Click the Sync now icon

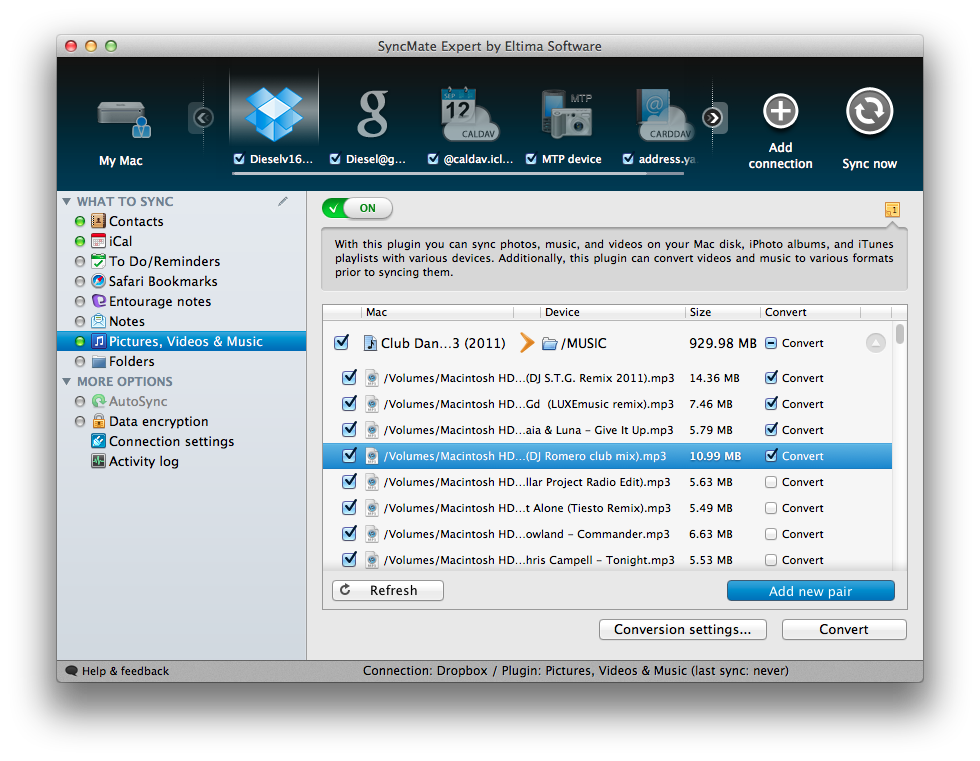click(869, 111)
